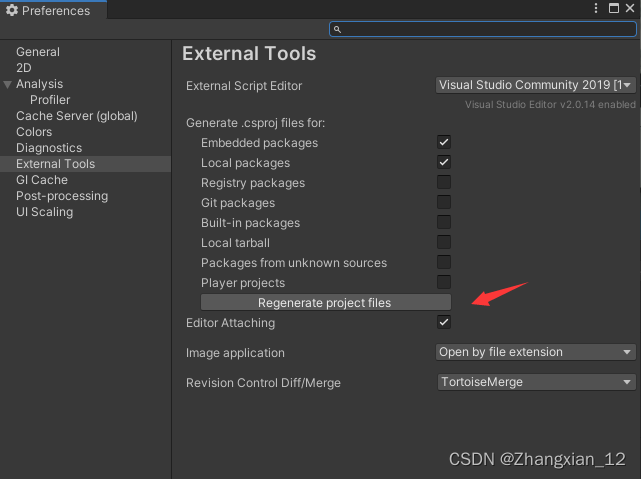Open Diagnostics preferences
The width and height of the screenshot is (641, 479).
85,148
